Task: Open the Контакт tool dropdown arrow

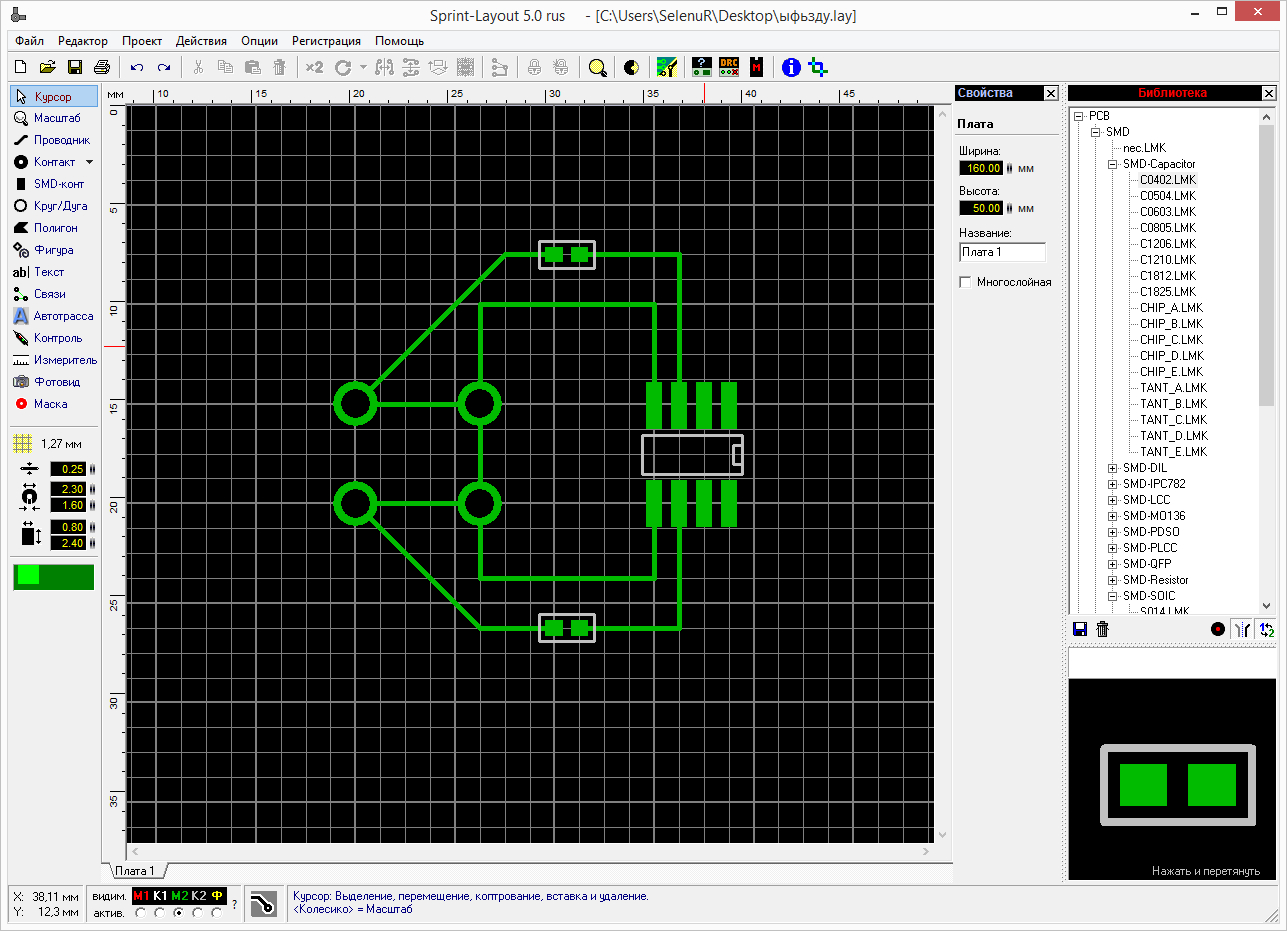Action: pyautogui.click(x=88, y=162)
